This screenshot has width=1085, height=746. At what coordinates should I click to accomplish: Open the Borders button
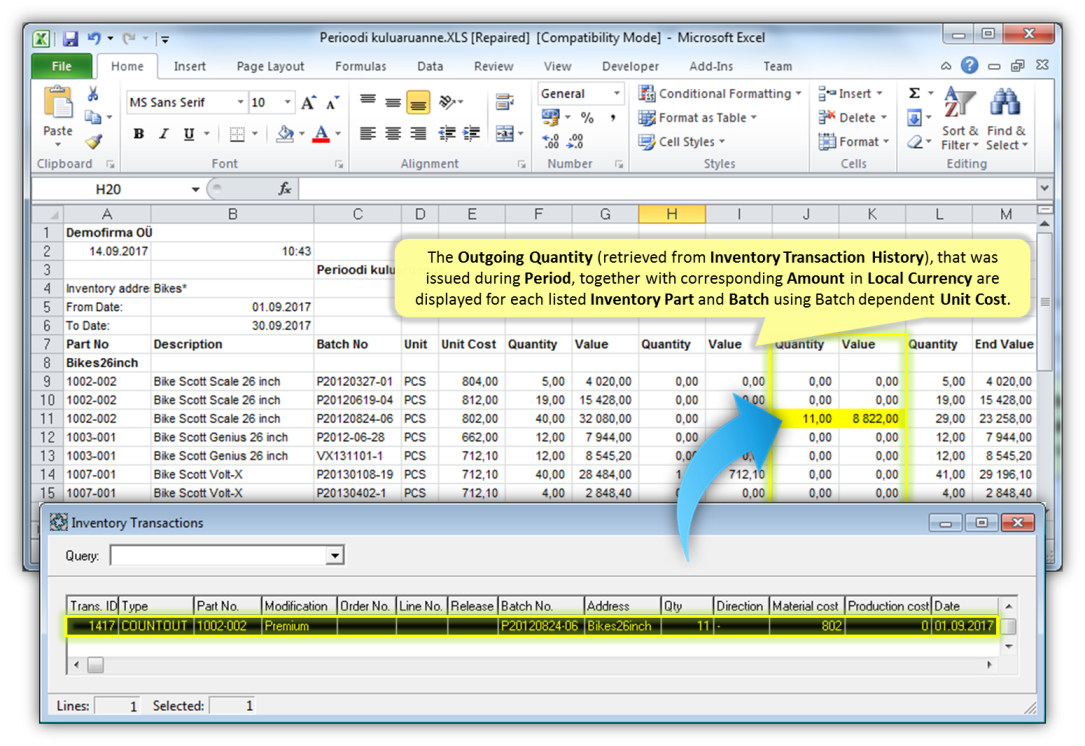click(x=237, y=134)
